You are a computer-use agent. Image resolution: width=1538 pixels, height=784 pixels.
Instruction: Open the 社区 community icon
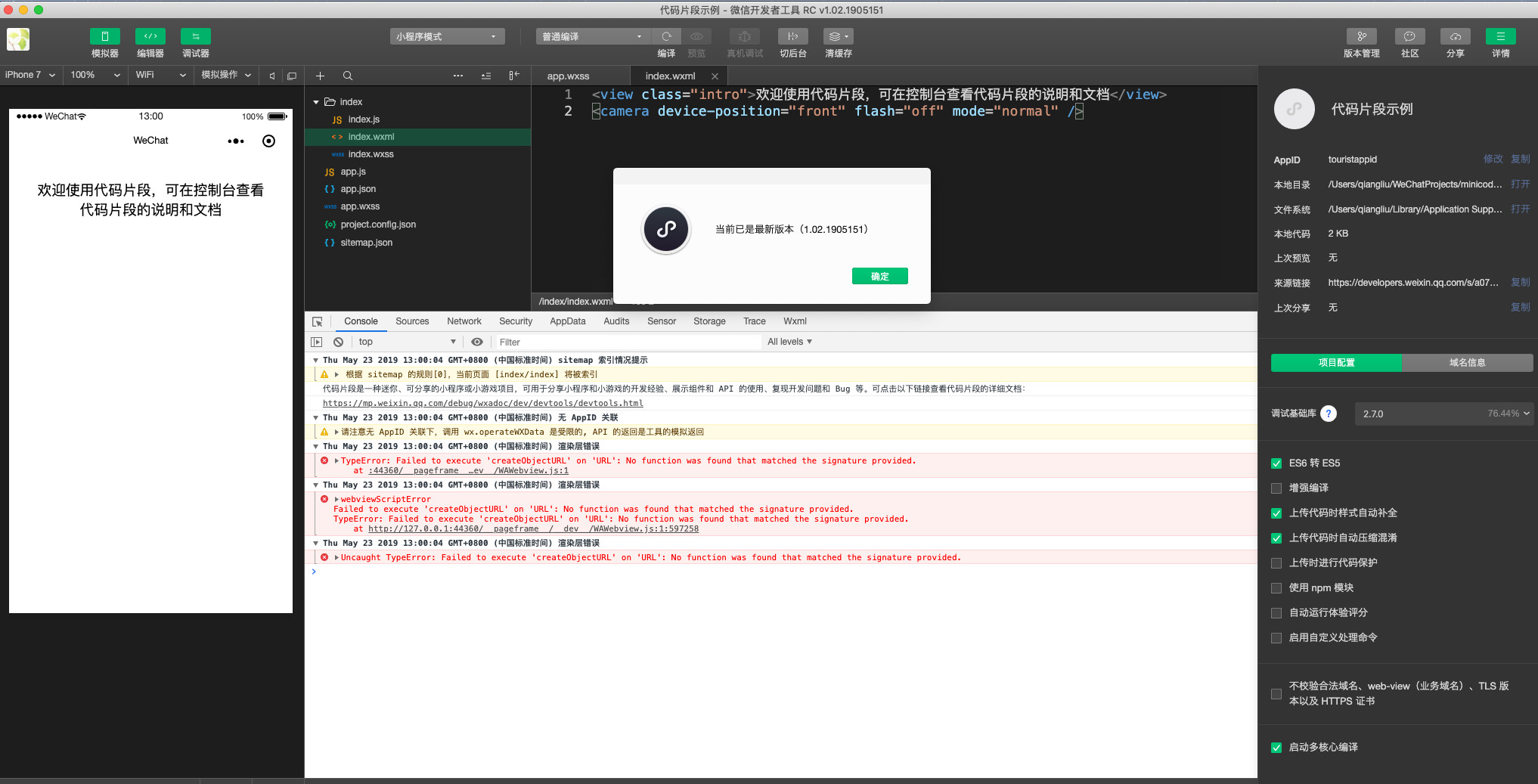pos(1410,36)
